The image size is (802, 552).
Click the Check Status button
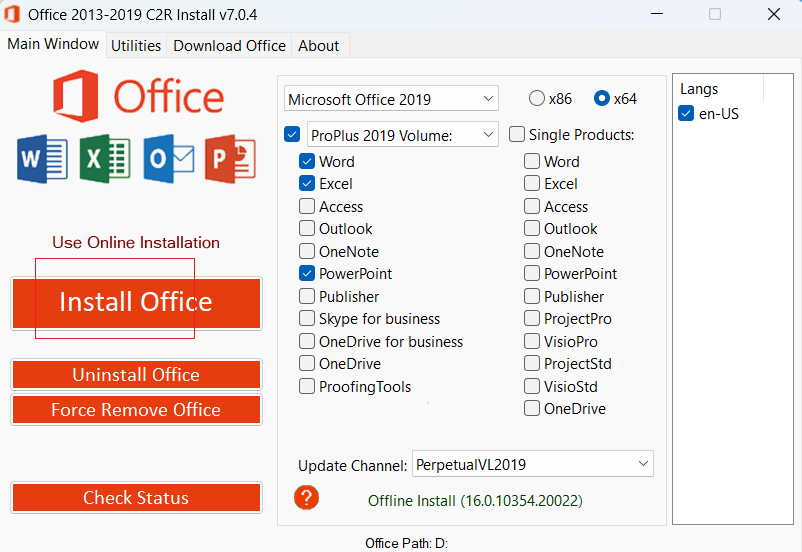(x=136, y=498)
